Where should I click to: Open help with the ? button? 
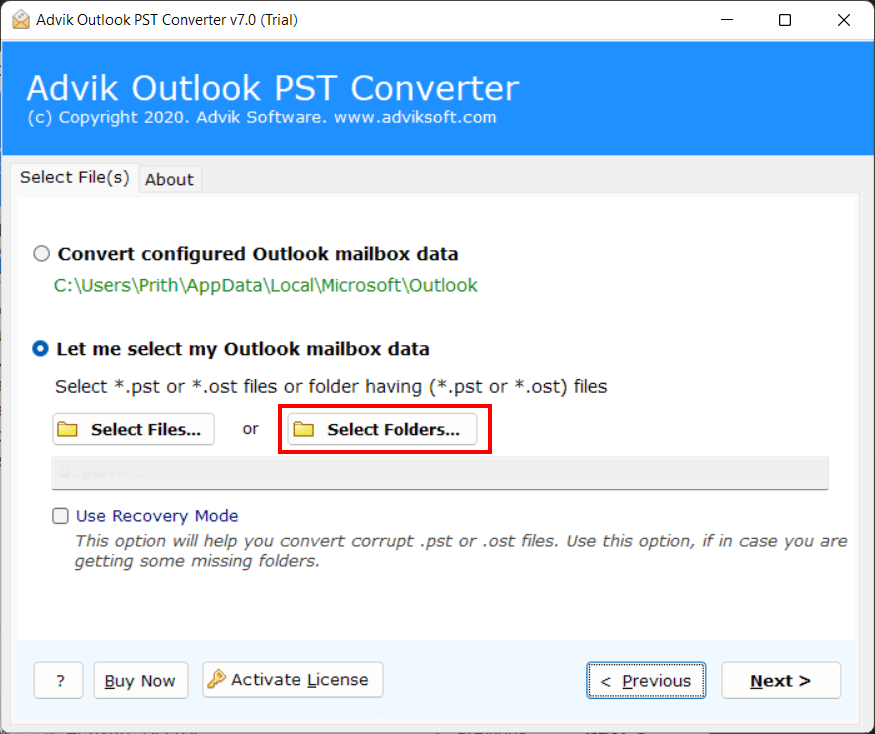click(x=59, y=680)
